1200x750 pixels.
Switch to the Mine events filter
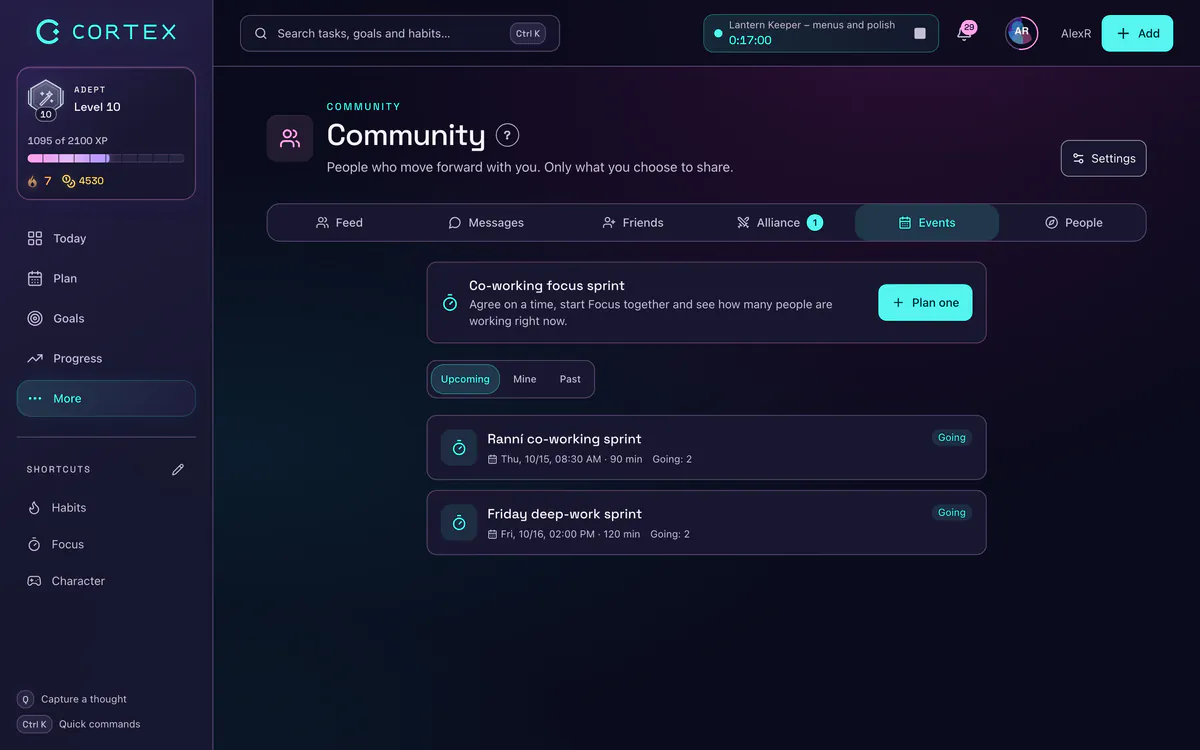pos(525,379)
